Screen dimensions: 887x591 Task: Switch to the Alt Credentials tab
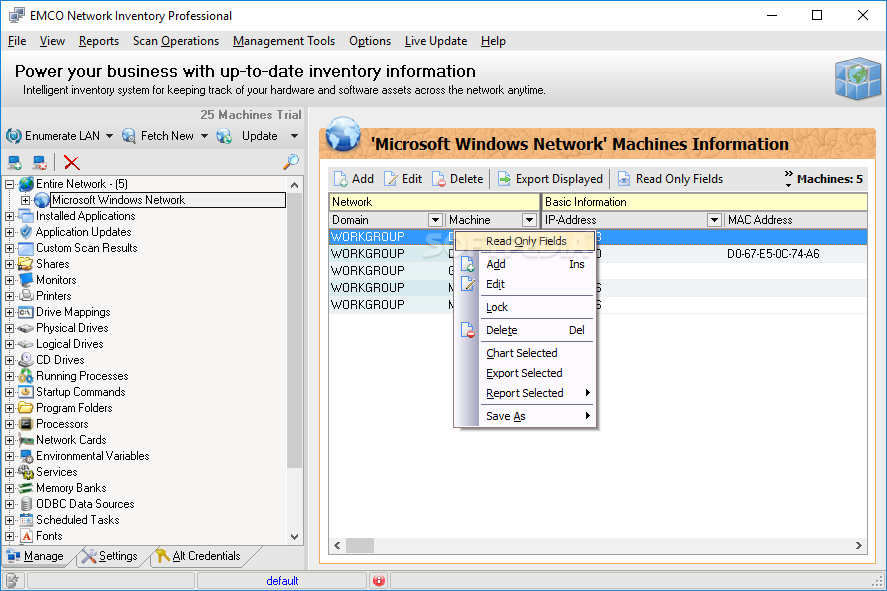(199, 556)
